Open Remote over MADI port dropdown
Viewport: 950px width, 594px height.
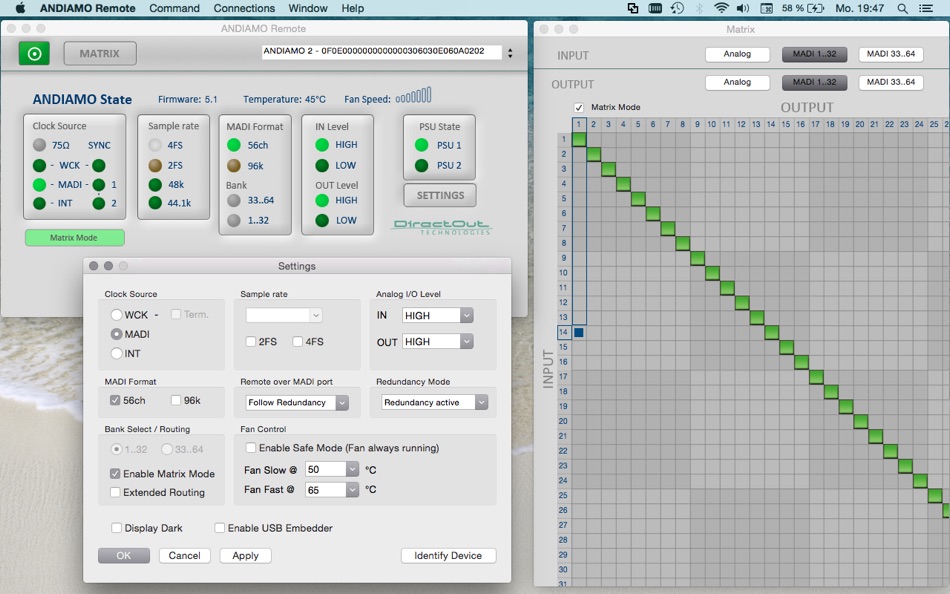pos(297,402)
